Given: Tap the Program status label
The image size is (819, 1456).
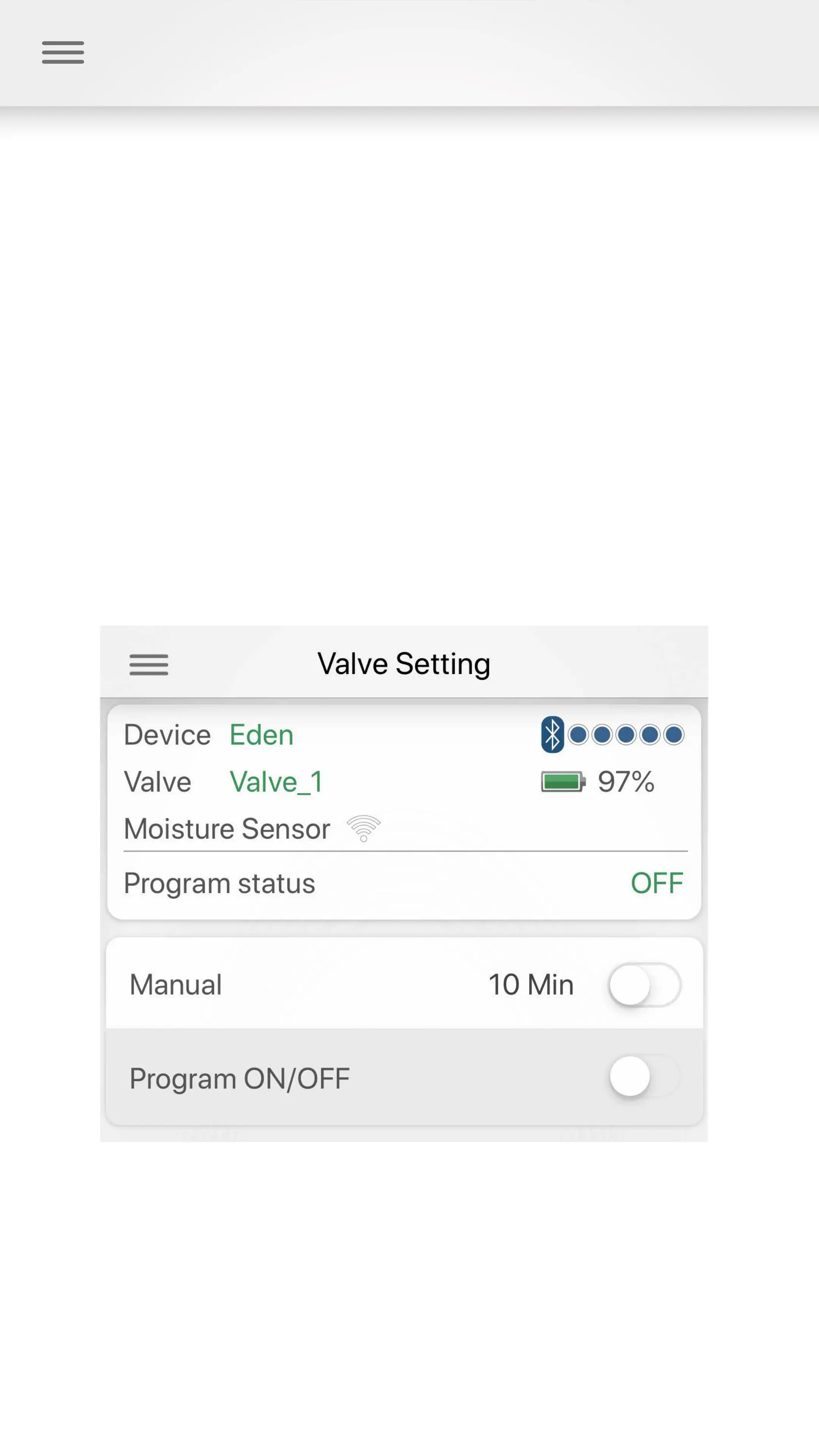Looking at the screenshot, I should pos(219,883).
